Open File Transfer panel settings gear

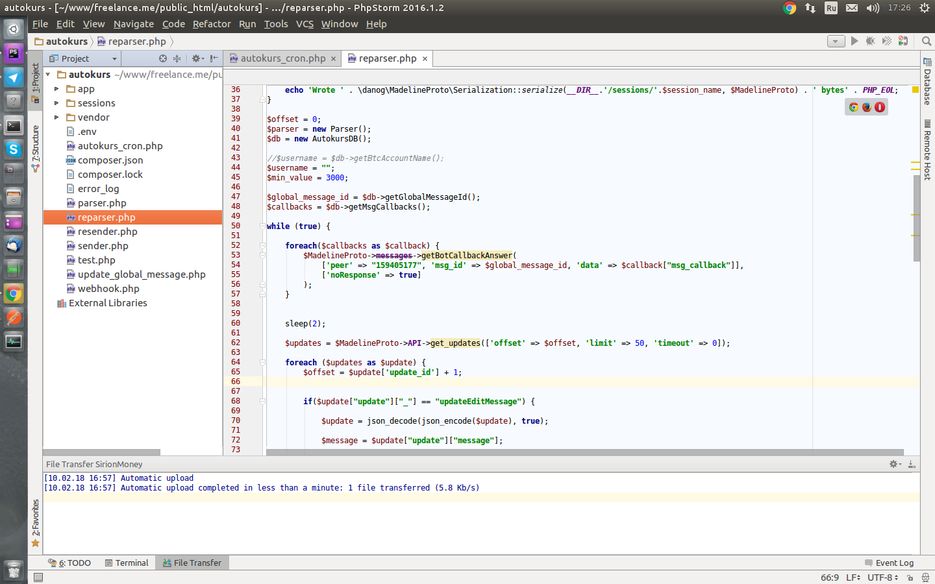[x=894, y=464]
